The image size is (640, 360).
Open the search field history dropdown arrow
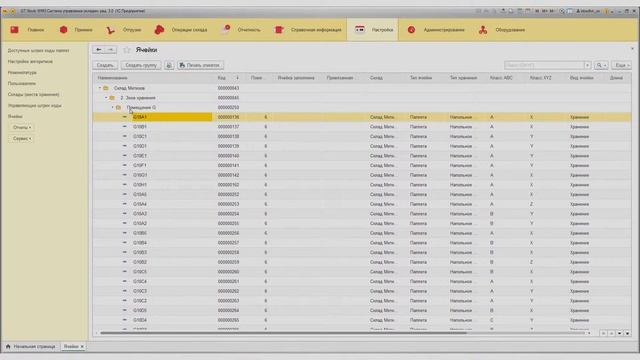point(587,65)
